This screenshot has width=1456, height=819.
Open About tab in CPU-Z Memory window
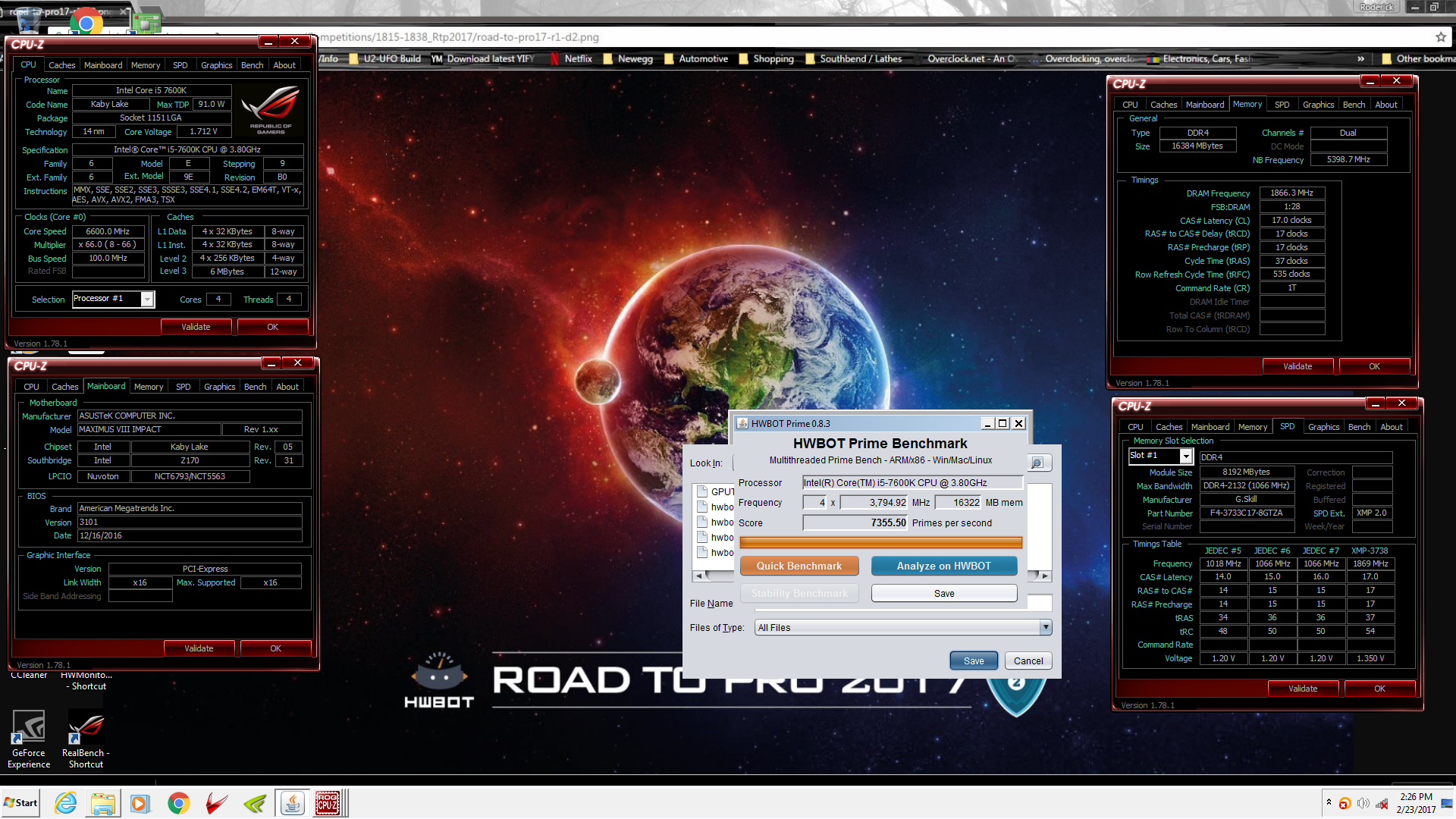1386,105
